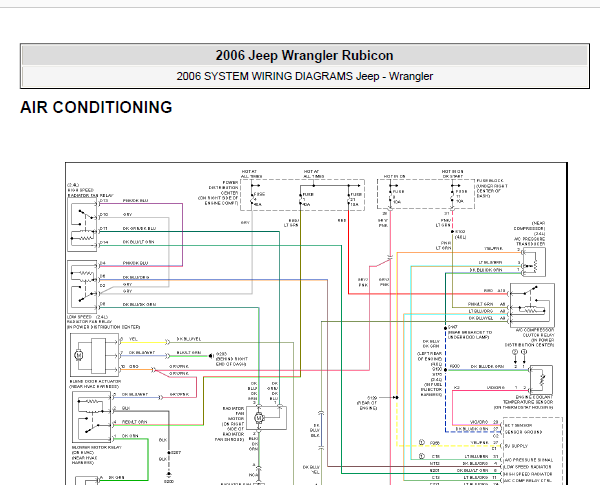The height and width of the screenshot is (485, 600).
Task: Click the radiator fan motor symbol
Action: [266, 418]
